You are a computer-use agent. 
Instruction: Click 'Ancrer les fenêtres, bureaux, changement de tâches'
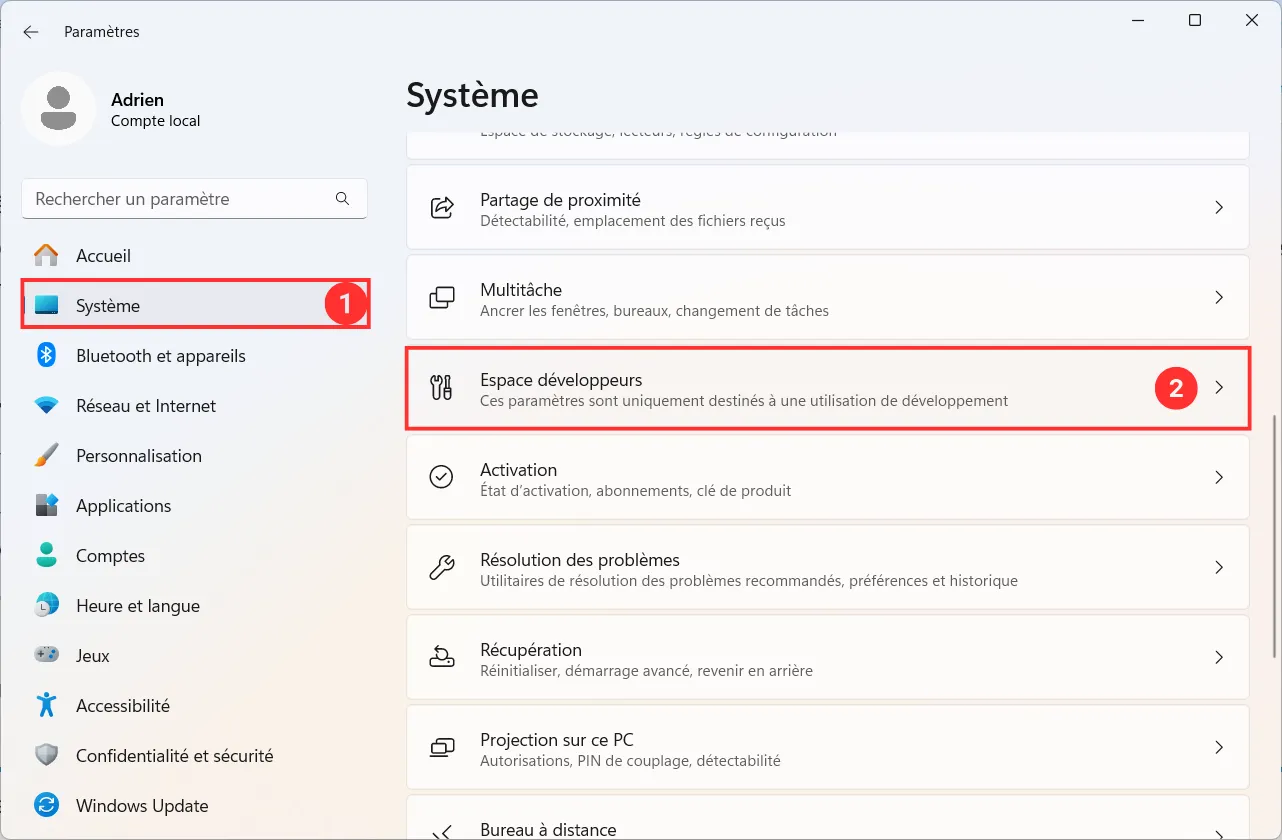(x=654, y=311)
